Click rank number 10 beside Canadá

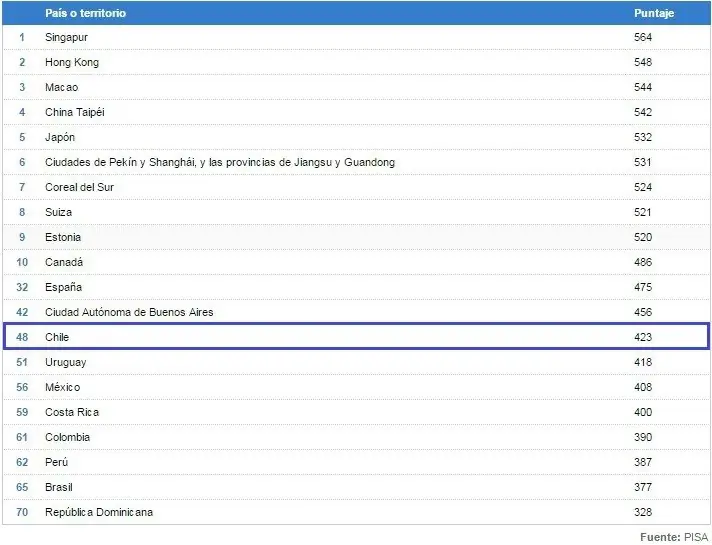point(22,262)
